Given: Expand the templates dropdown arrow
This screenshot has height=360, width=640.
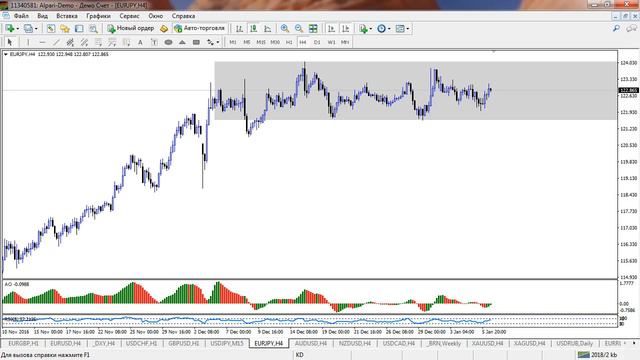Looking at the screenshot, I should pyautogui.click(x=407, y=29).
